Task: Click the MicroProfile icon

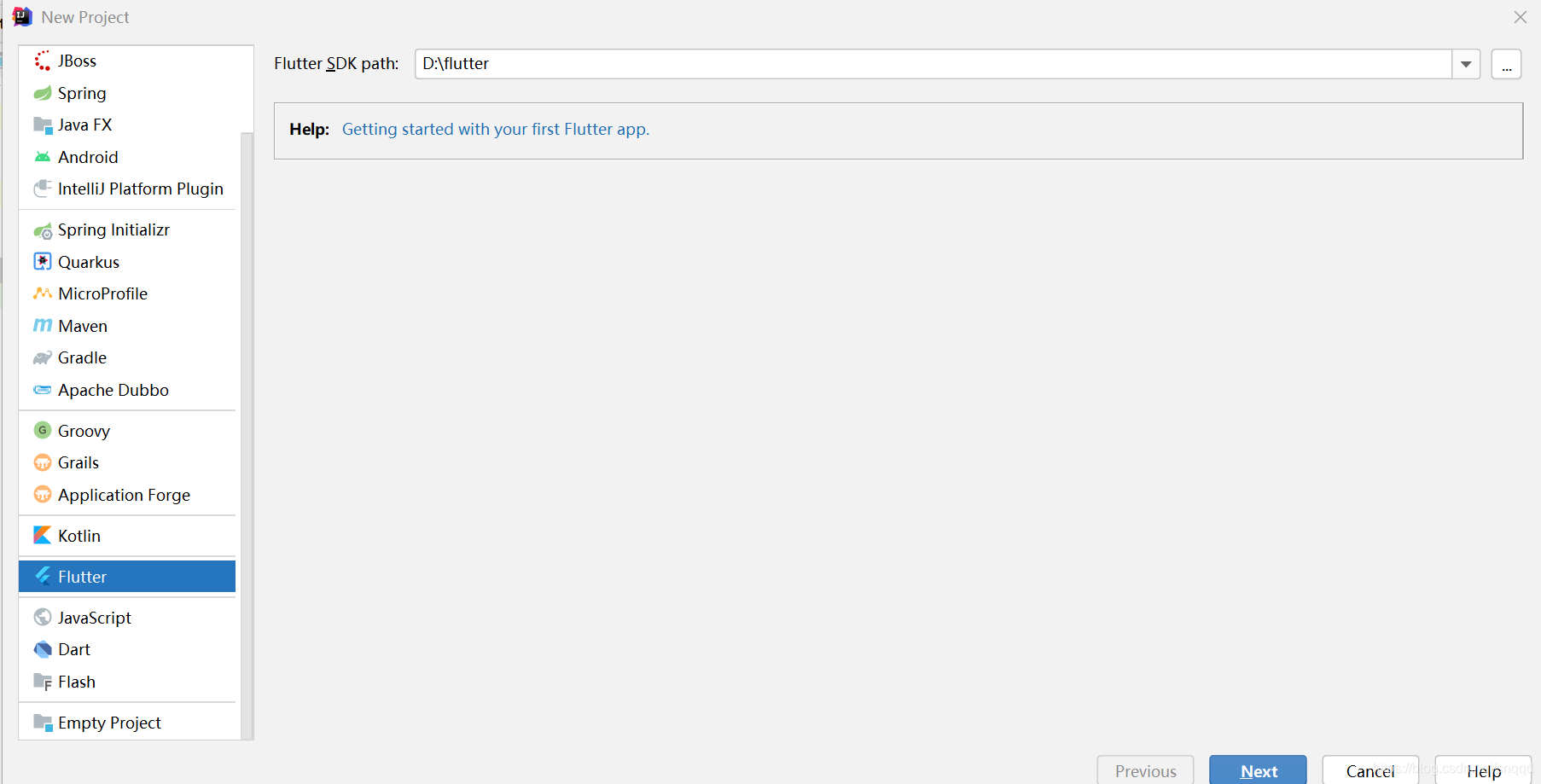Action: pyautogui.click(x=43, y=293)
